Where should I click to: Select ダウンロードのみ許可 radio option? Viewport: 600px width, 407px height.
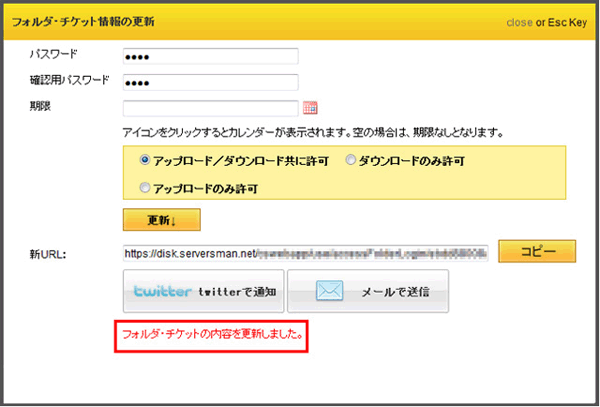click(351, 160)
